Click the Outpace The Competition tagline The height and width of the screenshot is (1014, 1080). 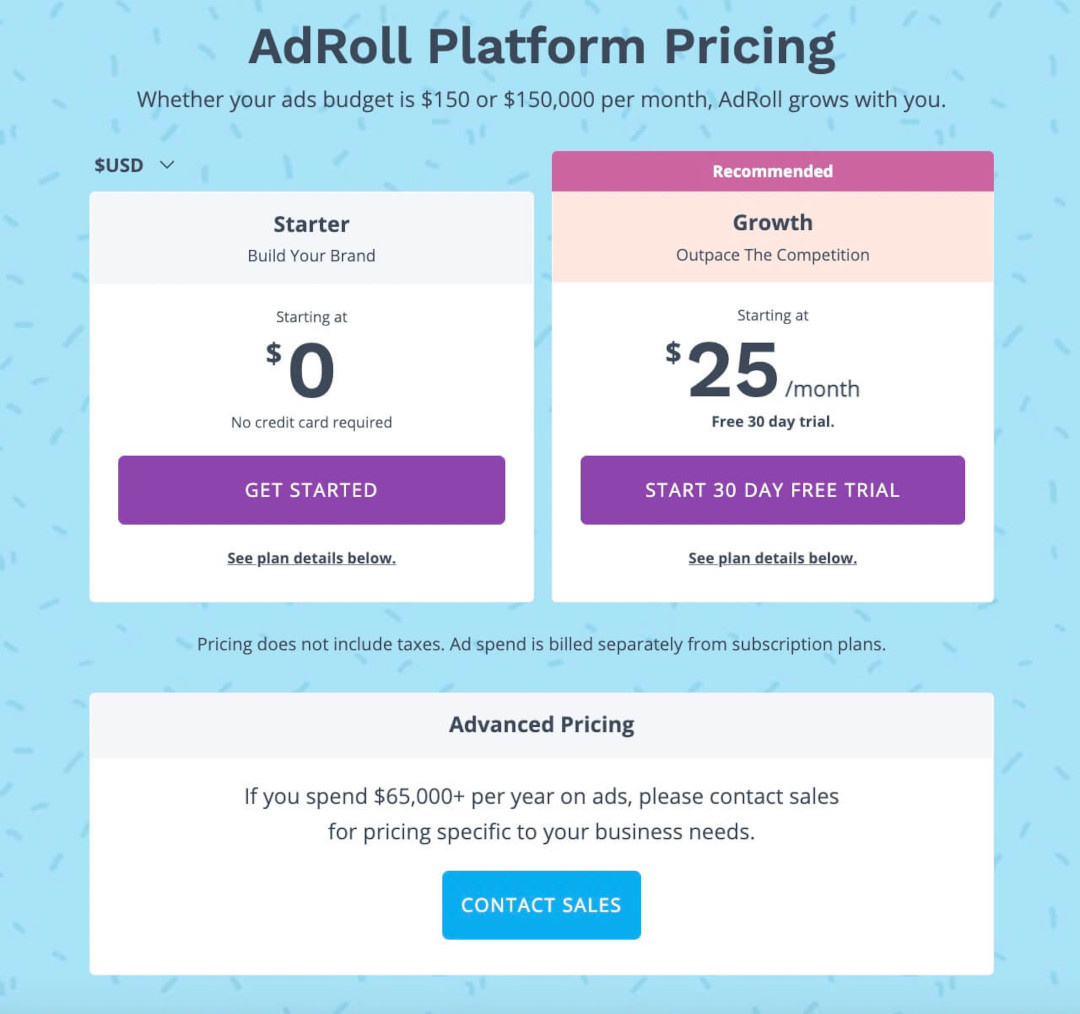(772, 255)
